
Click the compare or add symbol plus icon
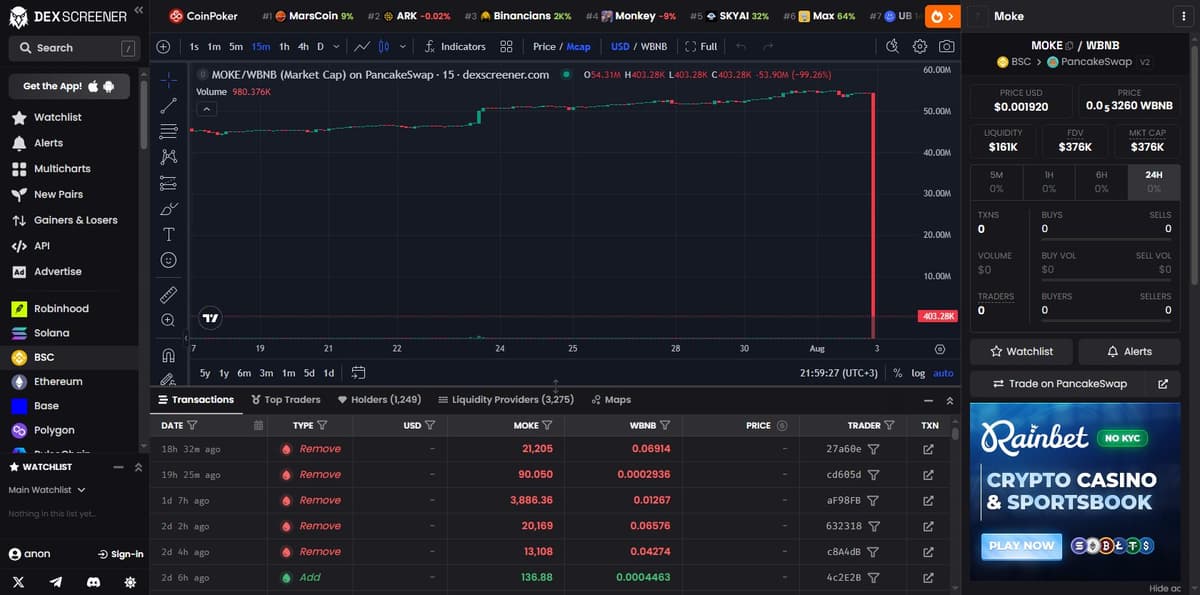[x=163, y=47]
